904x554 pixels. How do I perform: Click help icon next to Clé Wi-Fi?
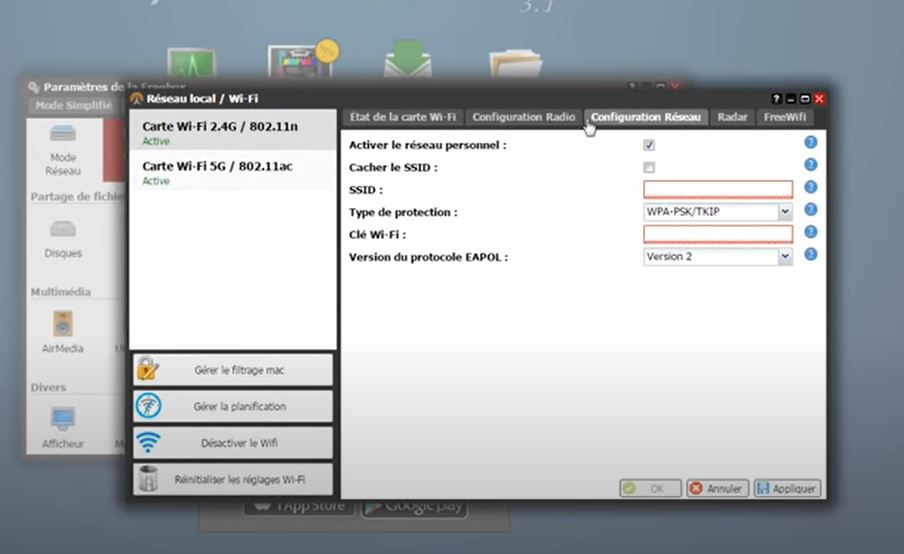point(811,232)
